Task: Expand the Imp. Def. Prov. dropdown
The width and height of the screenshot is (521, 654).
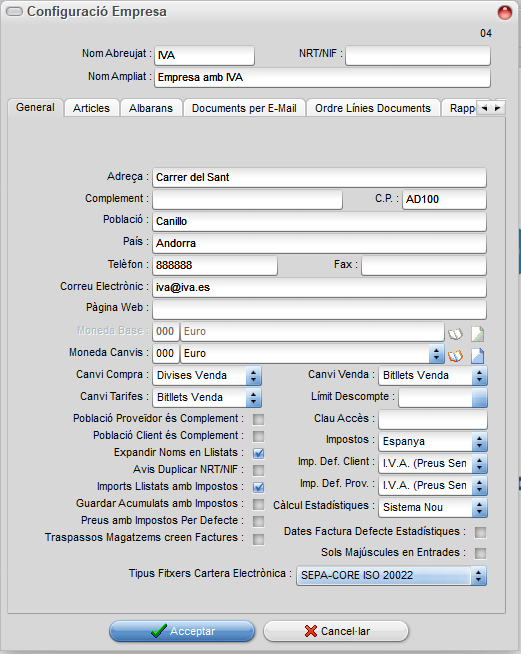Action: [x=480, y=486]
